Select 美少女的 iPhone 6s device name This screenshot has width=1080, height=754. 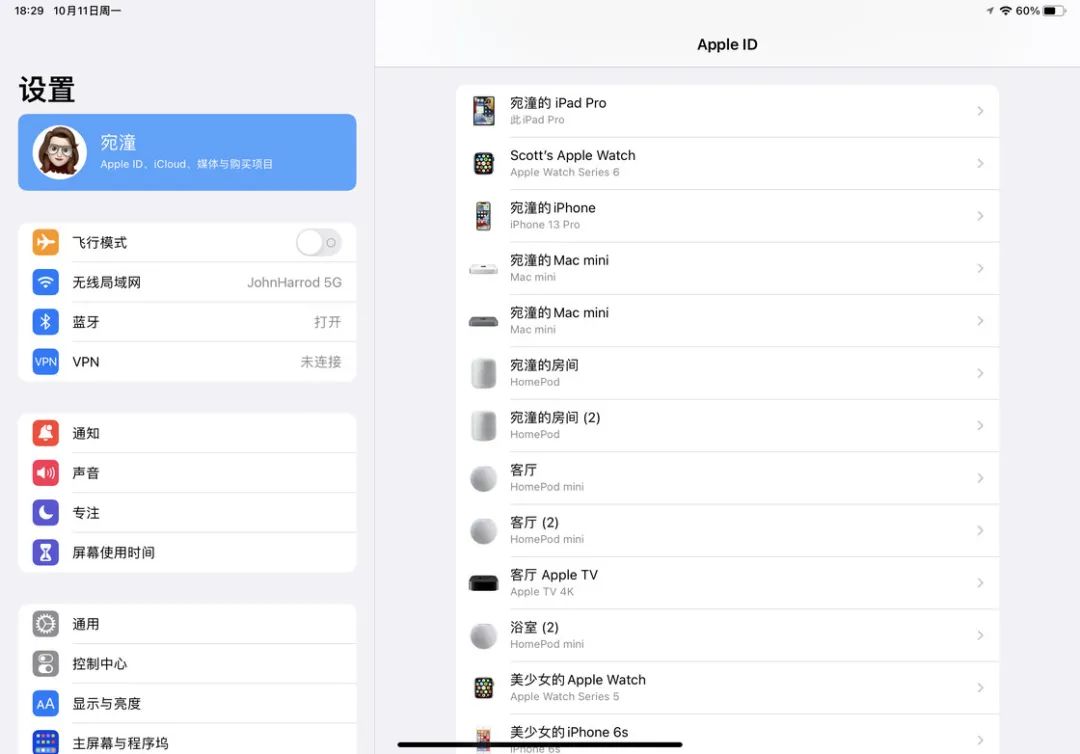click(569, 732)
